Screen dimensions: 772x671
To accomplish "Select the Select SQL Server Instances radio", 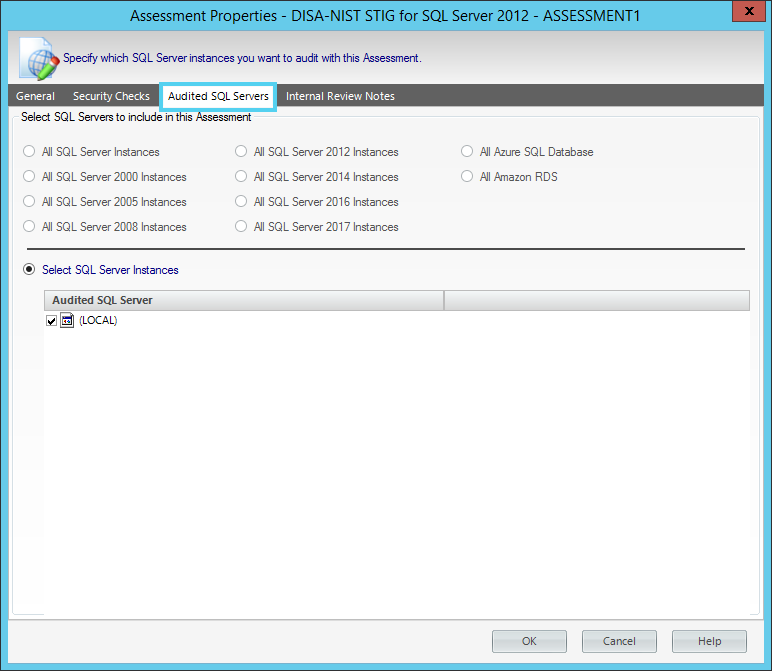I will coord(29,269).
